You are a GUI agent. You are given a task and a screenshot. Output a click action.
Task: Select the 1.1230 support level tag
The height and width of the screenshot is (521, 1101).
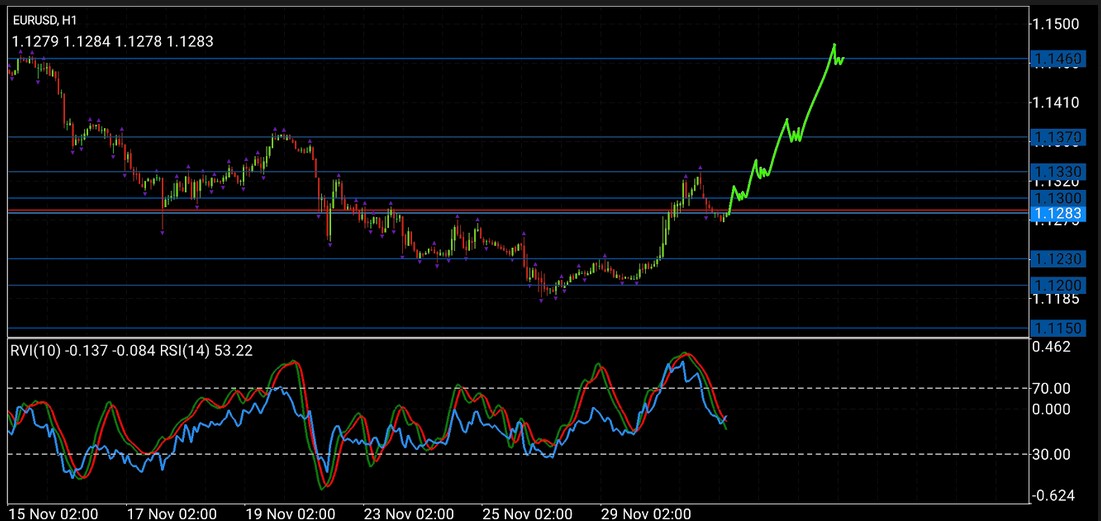tap(1057, 259)
